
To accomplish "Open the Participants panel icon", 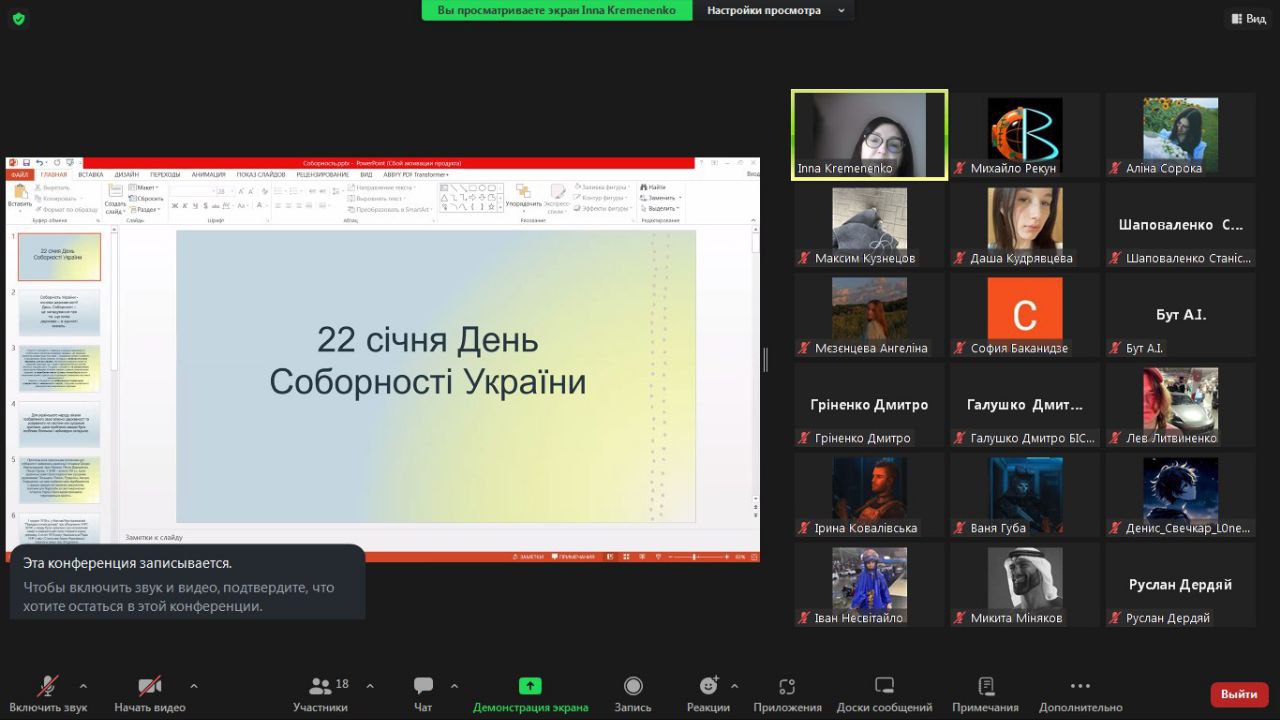I will (x=321, y=686).
